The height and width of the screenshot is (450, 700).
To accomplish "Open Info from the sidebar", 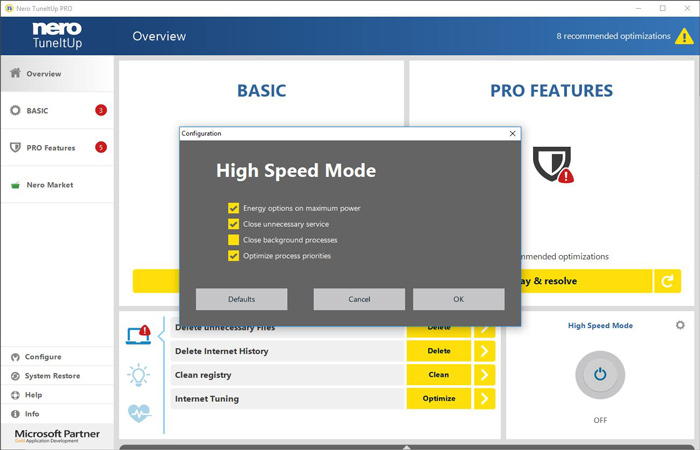I will click(x=57, y=414).
